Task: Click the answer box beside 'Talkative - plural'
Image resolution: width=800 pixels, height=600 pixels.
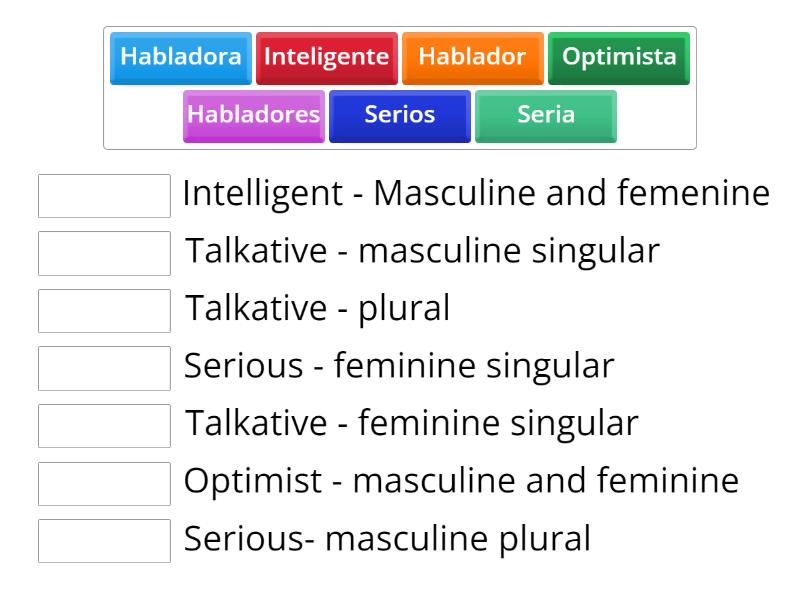Action: [x=104, y=311]
